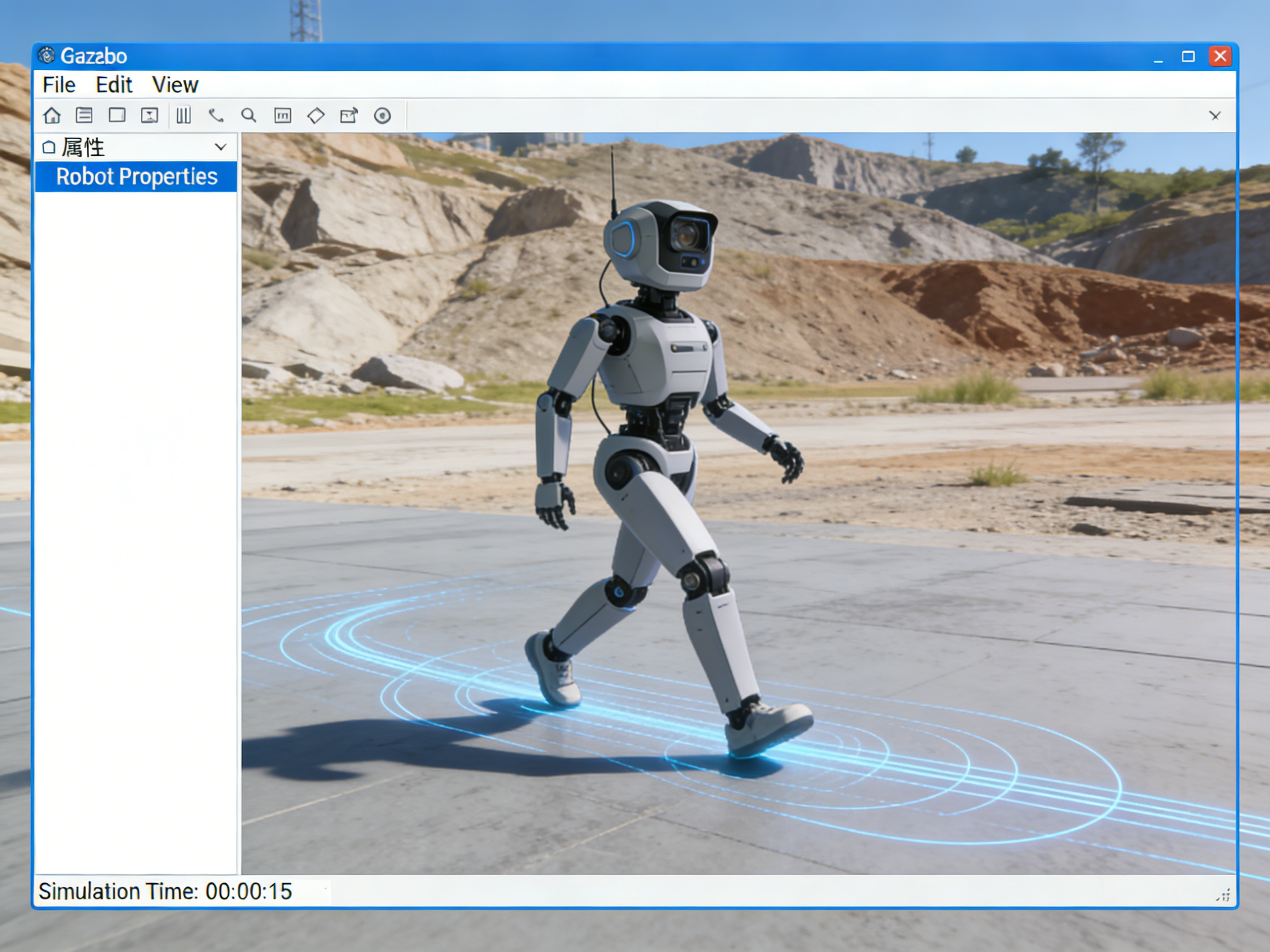Screen dimensions: 1270x952
Task: Click the circular record toolbar icon
Action: click(383, 115)
